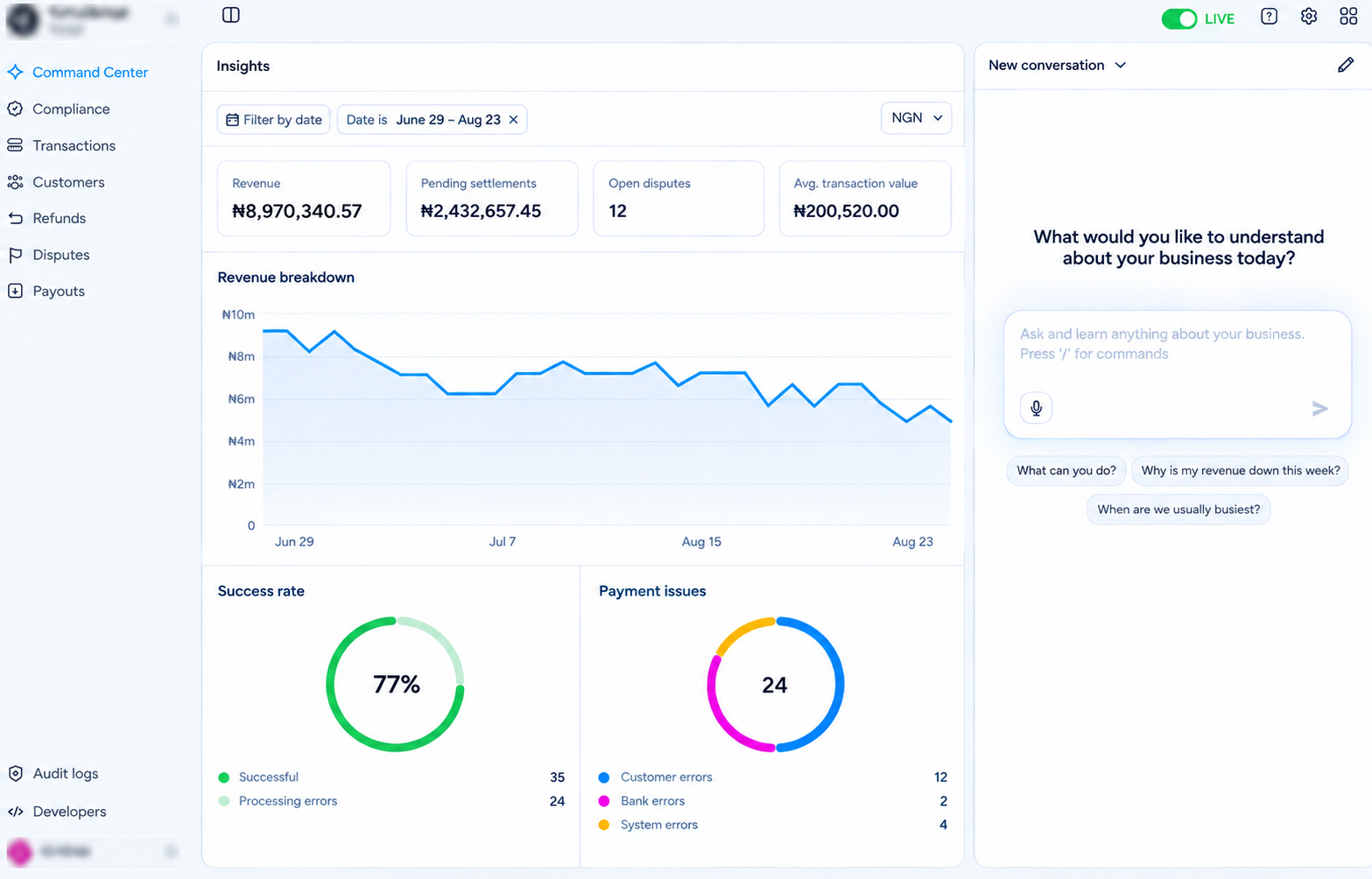Open the NGN currency dropdown

[x=916, y=118]
